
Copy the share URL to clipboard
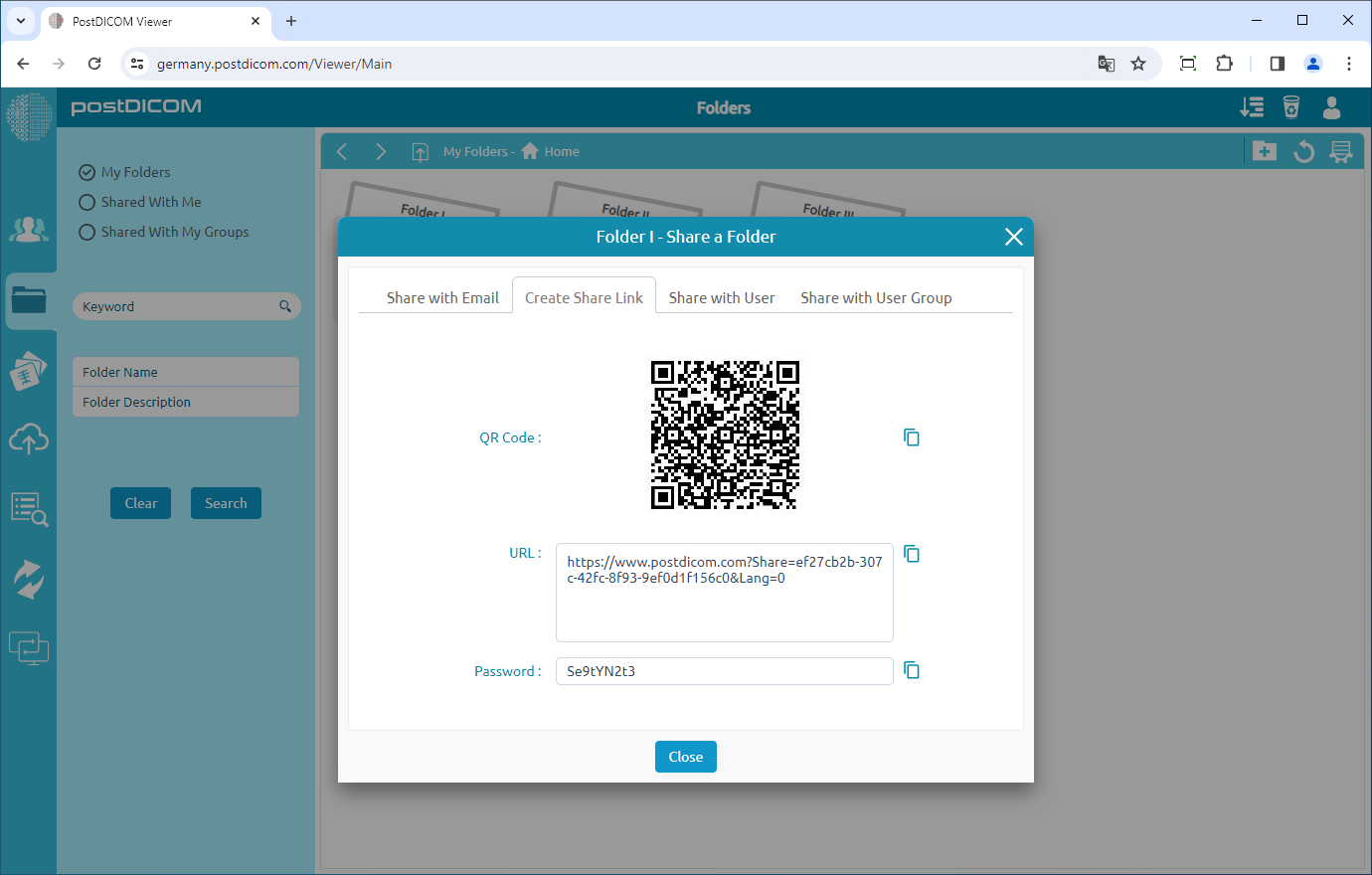pos(911,554)
